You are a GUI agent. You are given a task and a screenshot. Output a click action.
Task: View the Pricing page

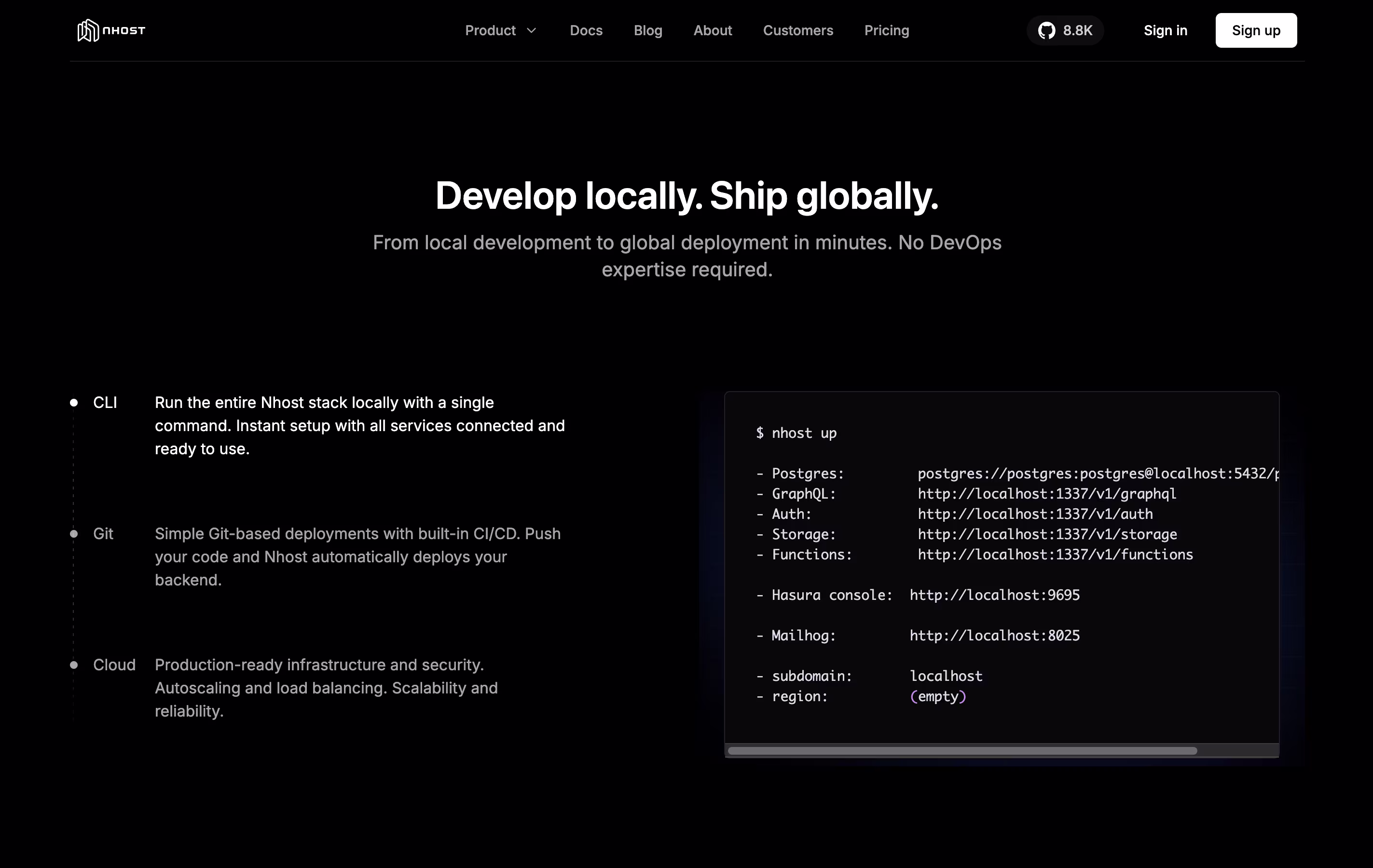886,30
